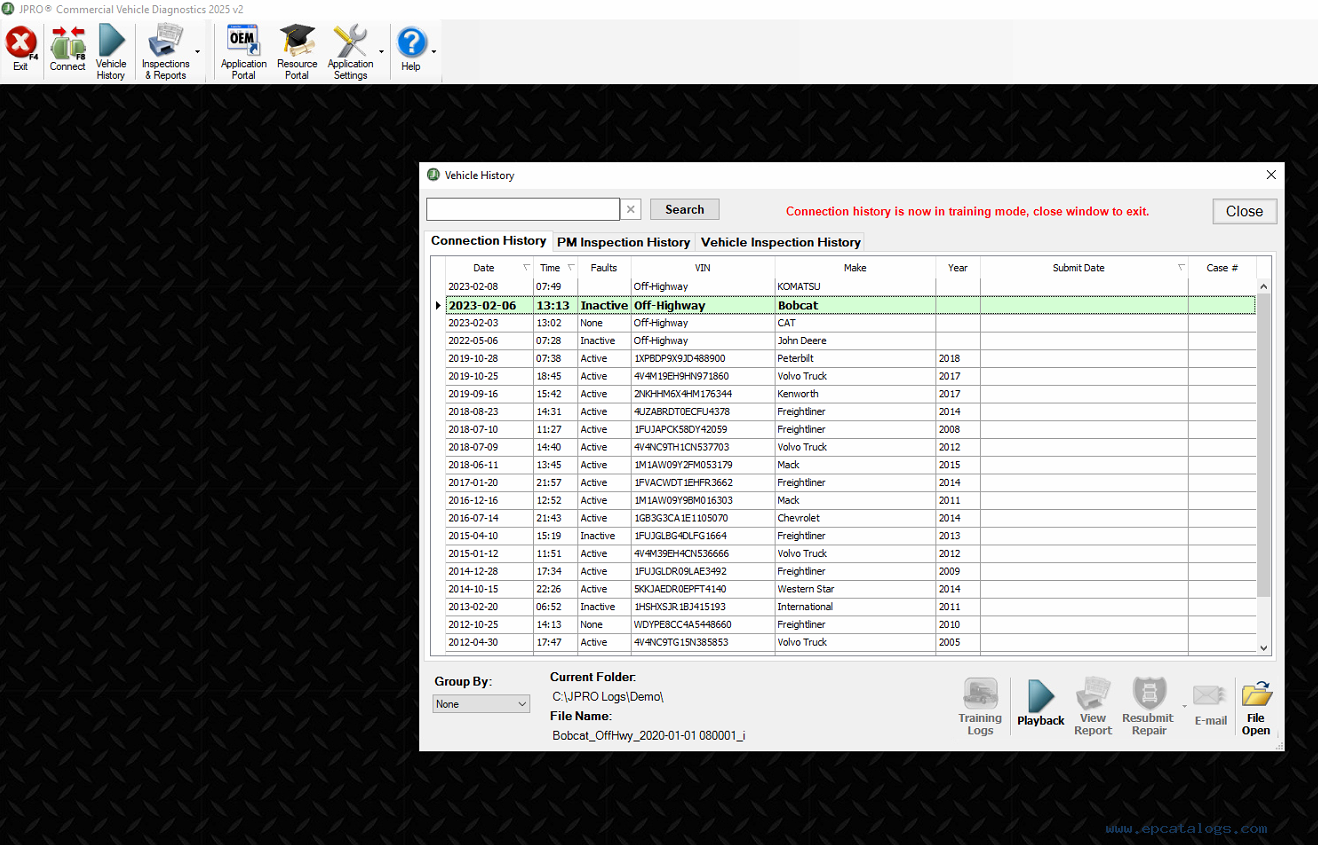Screen dimensions: 1318x845
Task: Select the Chevrolet row dated 2016-07-14
Action: pos(850,518)
